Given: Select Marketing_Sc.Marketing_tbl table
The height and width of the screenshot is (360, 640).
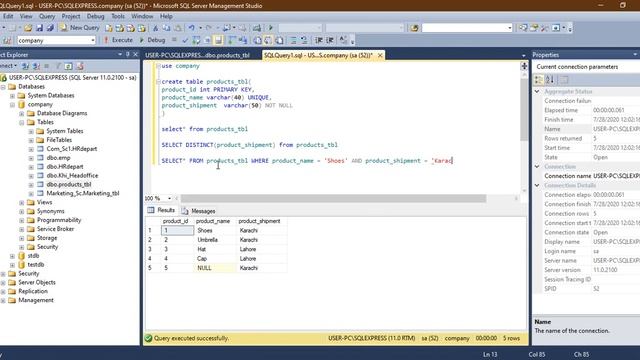Looking at the screenshot, I should [83, 193].
